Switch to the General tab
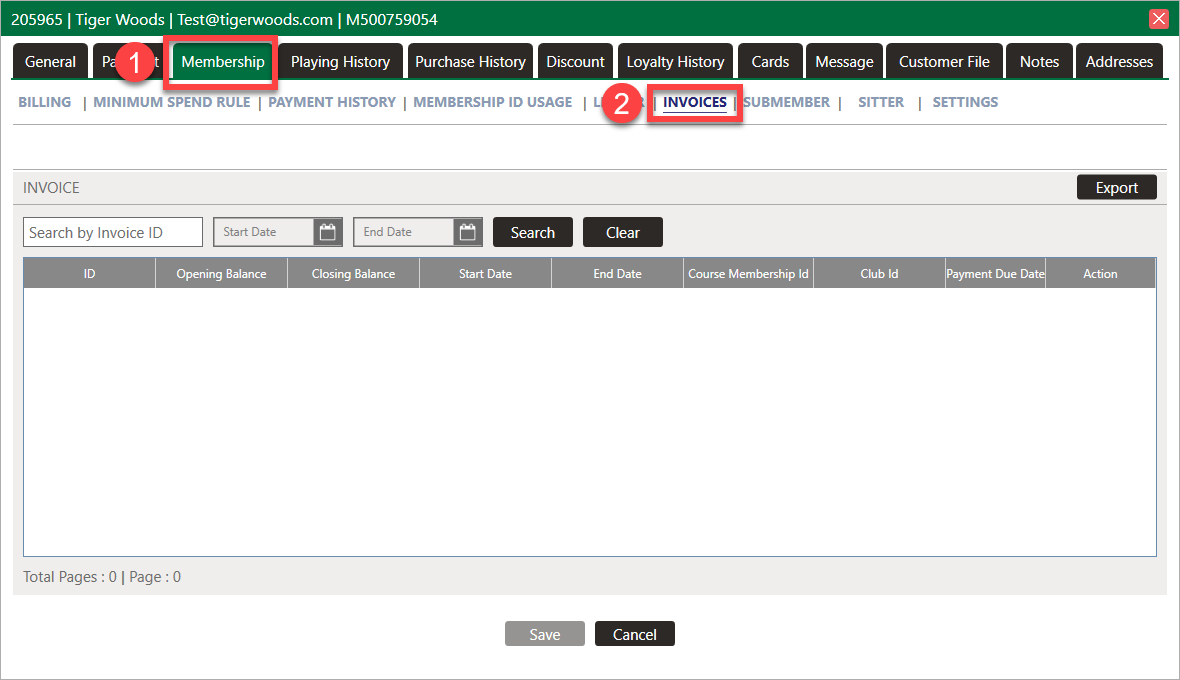The height and width of the screenshot is (680, 1180). click(50, 62)
